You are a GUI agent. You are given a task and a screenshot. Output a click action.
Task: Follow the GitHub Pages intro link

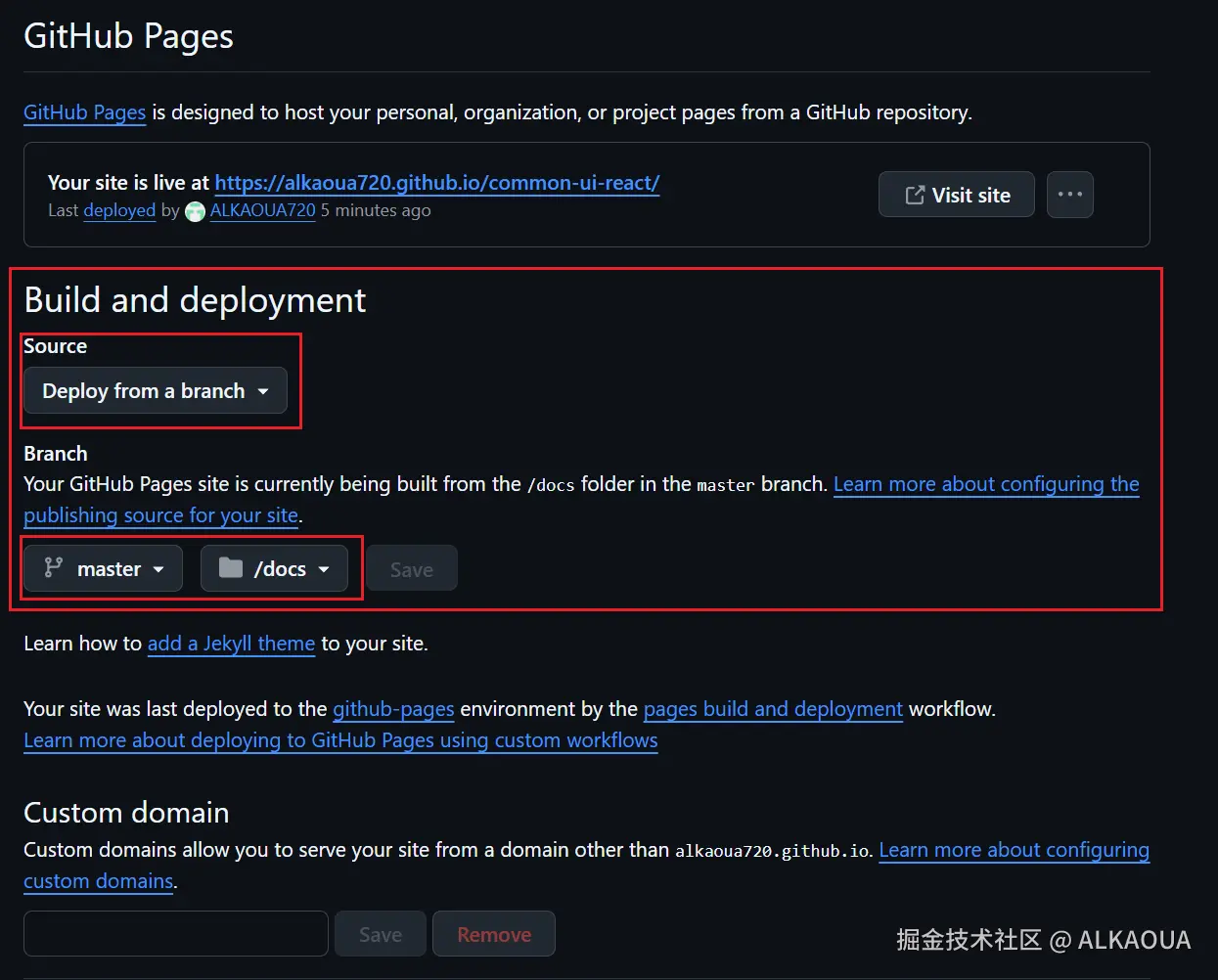(x=84, y=112)
